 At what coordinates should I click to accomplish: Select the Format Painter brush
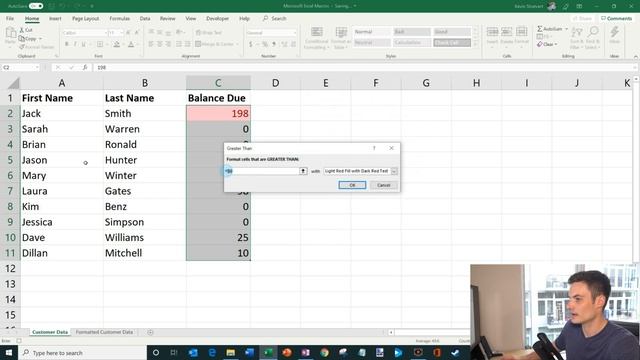pos(22,47)
